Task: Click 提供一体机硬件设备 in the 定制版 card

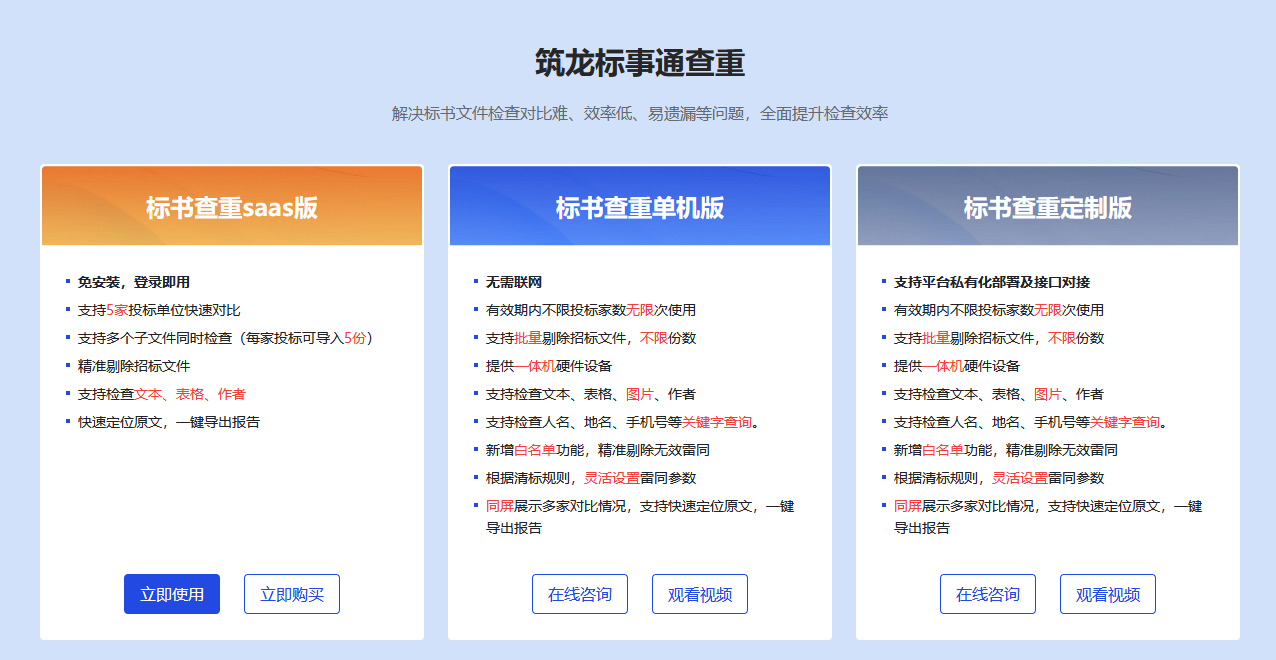Action: tap(957, 366)
